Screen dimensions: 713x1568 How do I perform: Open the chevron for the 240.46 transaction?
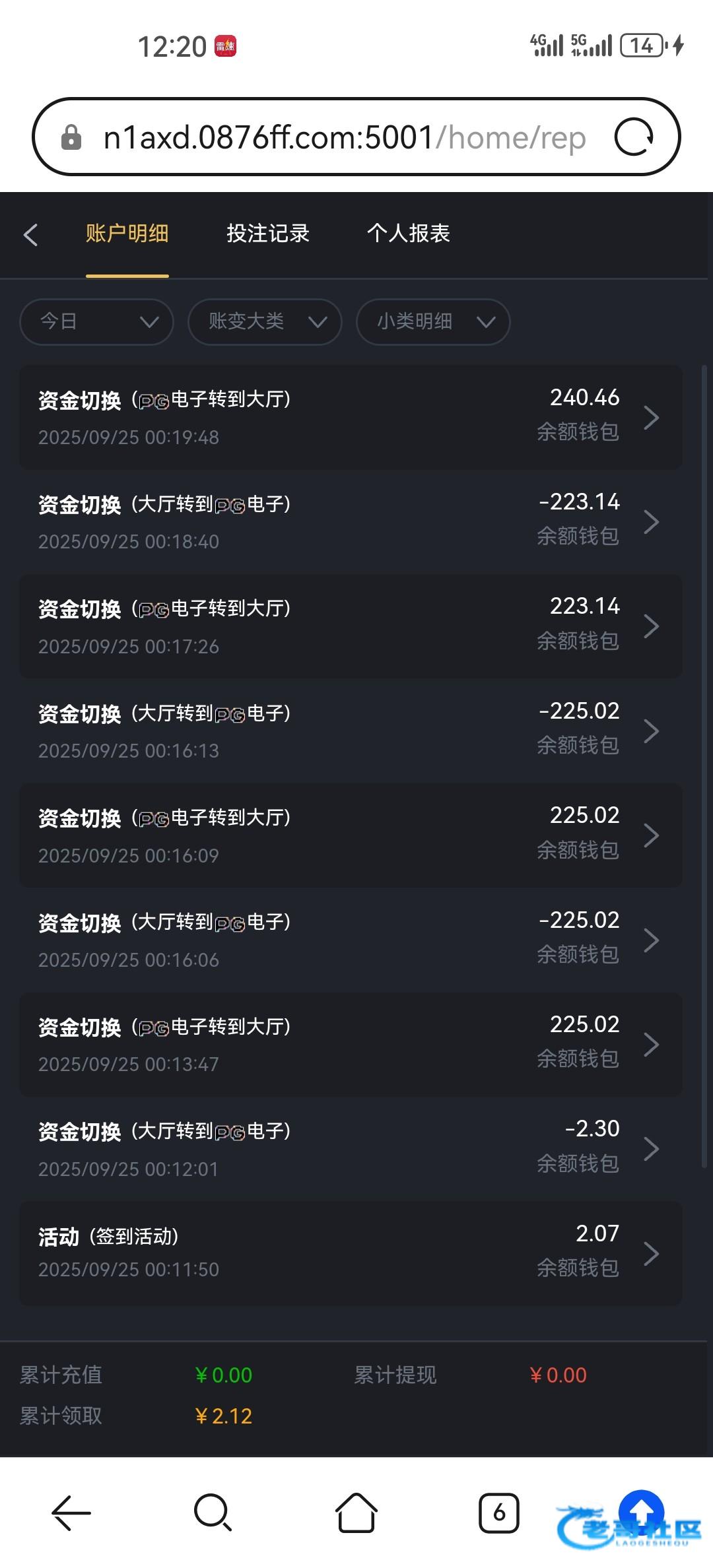[x=651, y=418]
